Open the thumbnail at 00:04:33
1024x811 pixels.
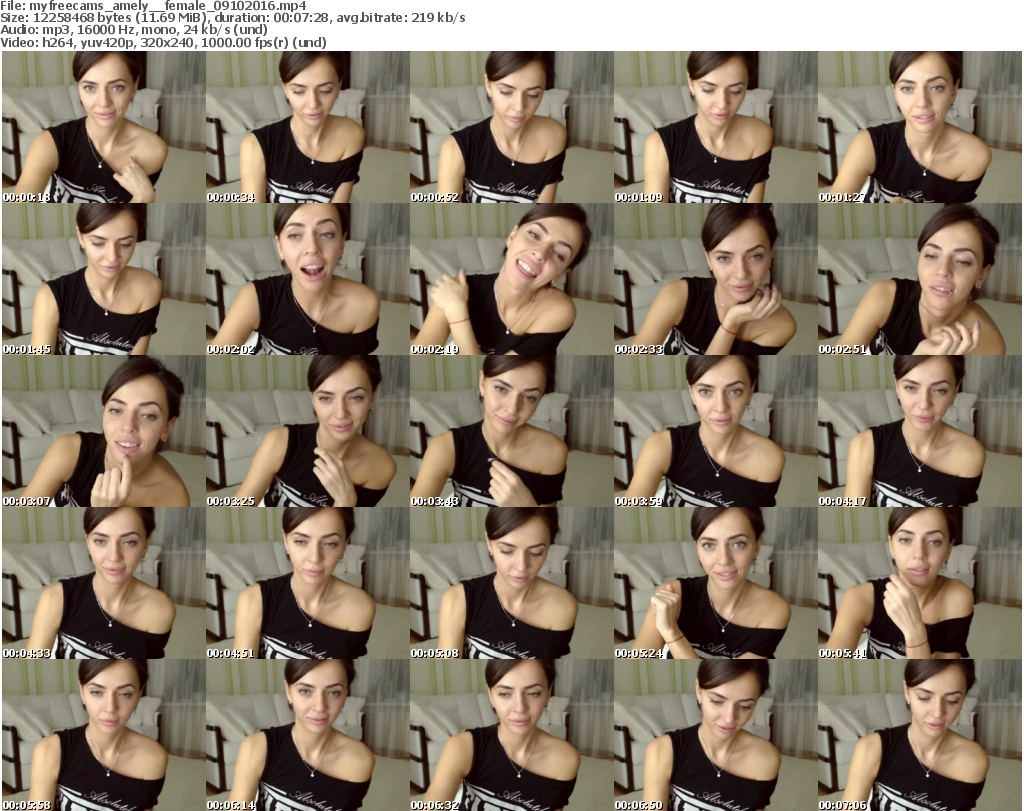103,583
